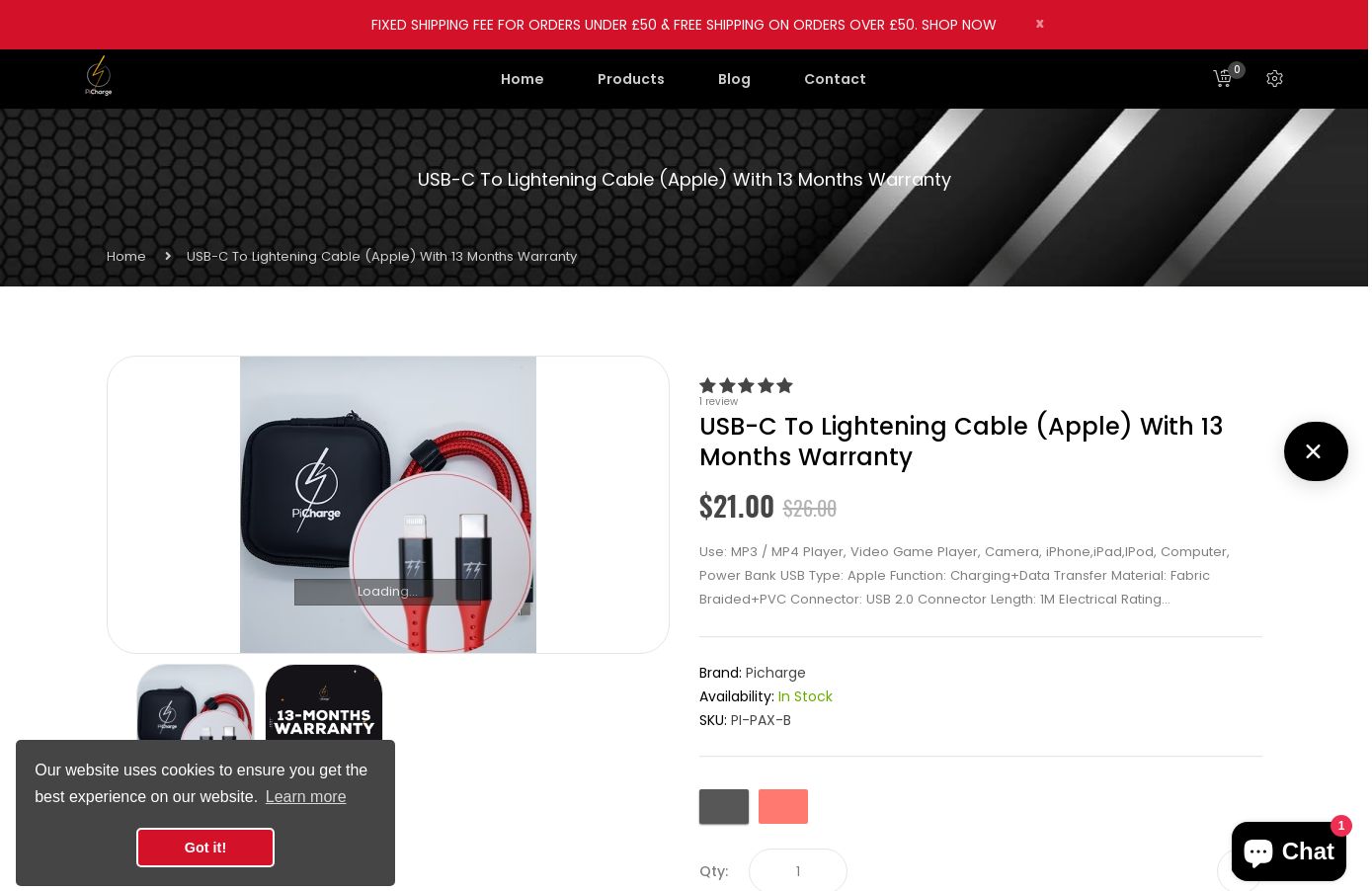The width and height of the screenshot is (1372, 891).
Task: Select the dark gray color swatch
Action: (724, 806)
